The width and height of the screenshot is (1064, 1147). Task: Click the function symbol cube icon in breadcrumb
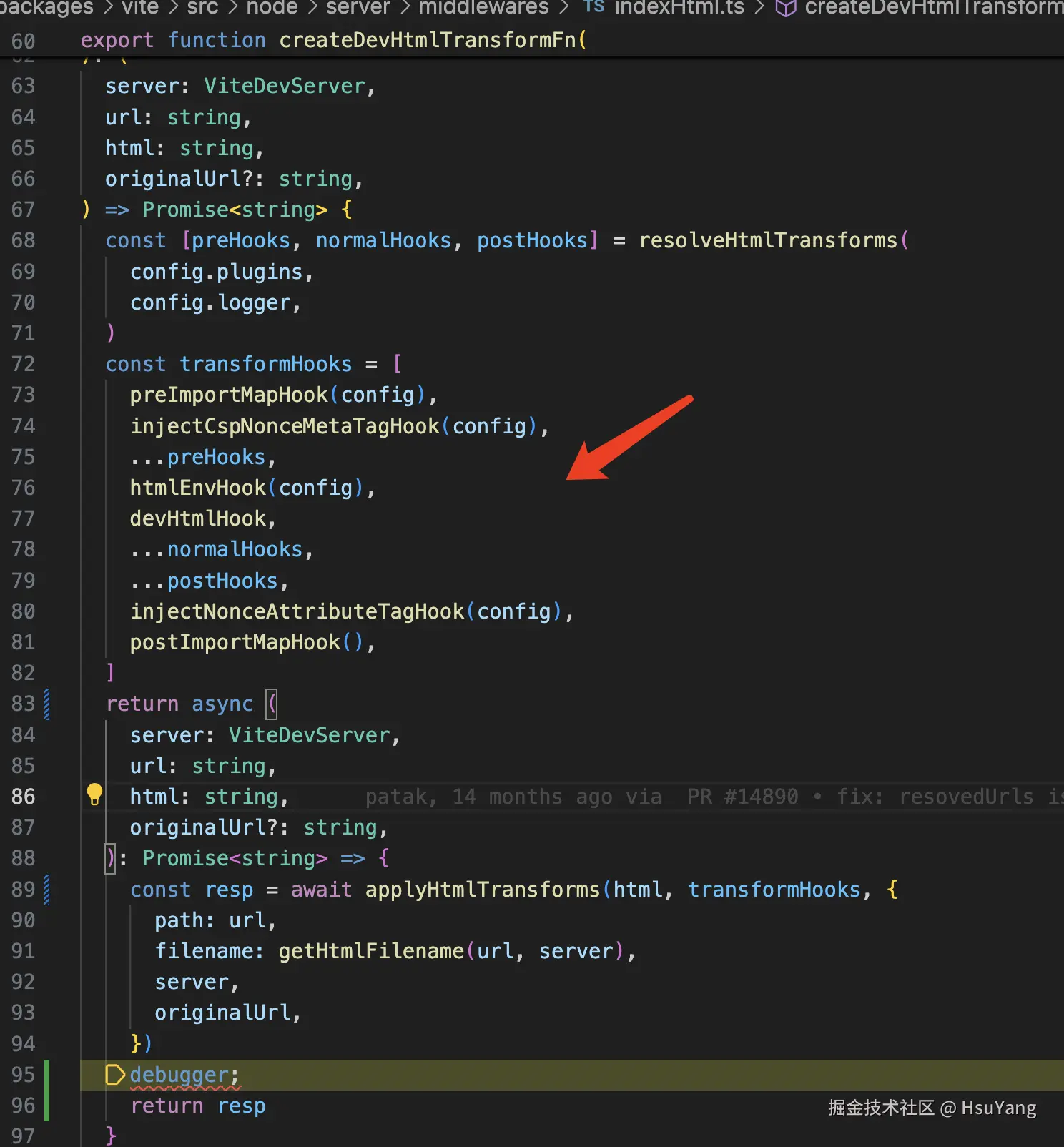pos(786,8)
